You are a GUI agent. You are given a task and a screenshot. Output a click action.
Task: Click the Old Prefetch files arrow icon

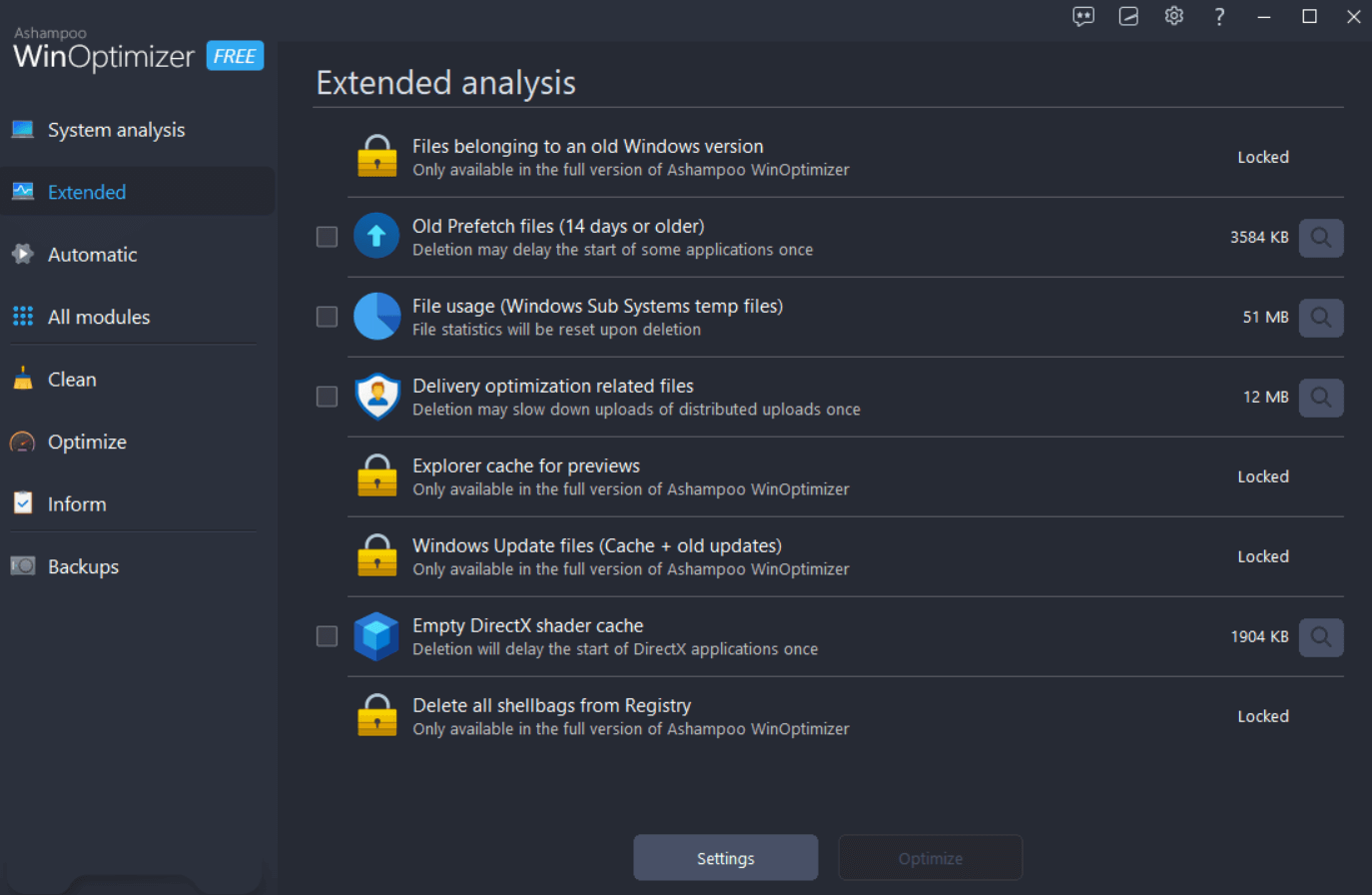tap(376, 236)
